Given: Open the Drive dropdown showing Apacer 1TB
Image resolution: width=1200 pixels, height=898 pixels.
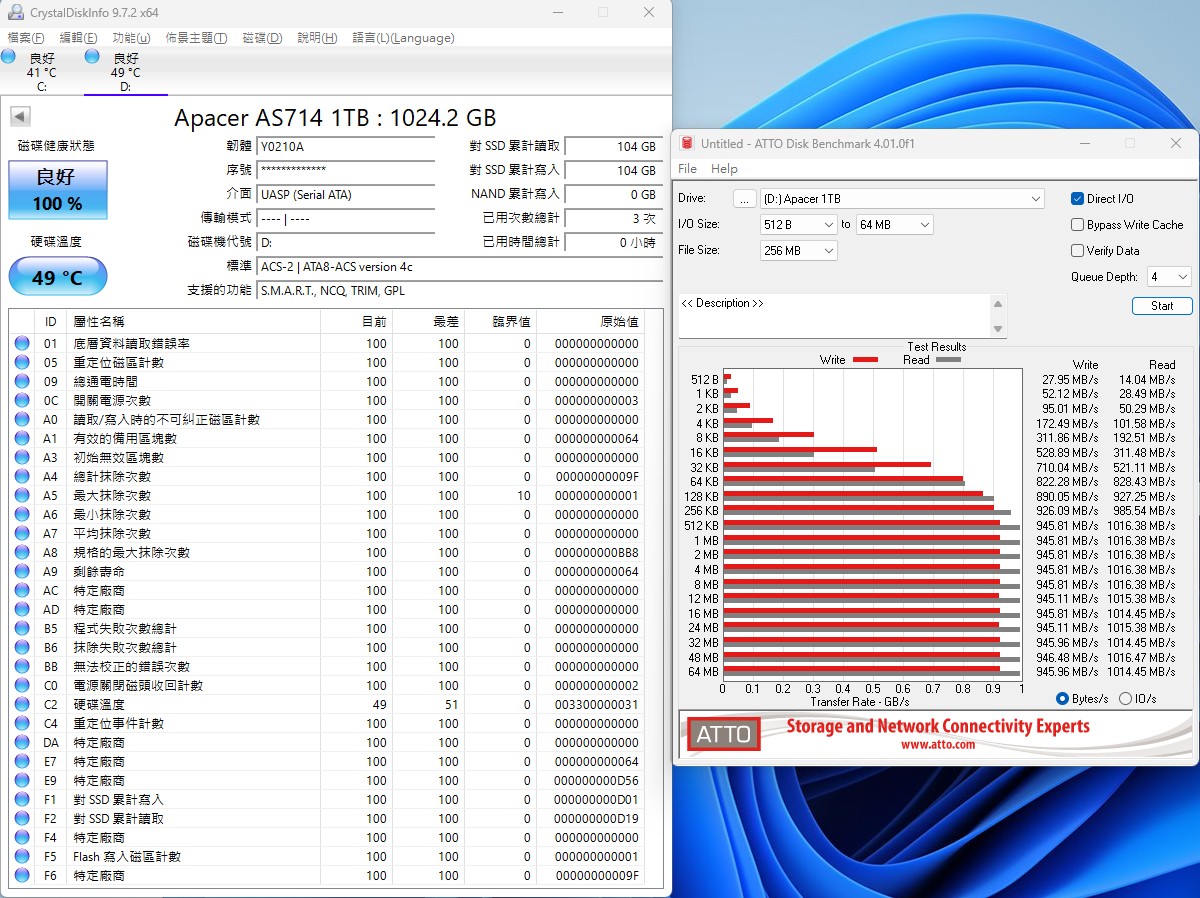Looking at the screenshot, I should (902, 199).
